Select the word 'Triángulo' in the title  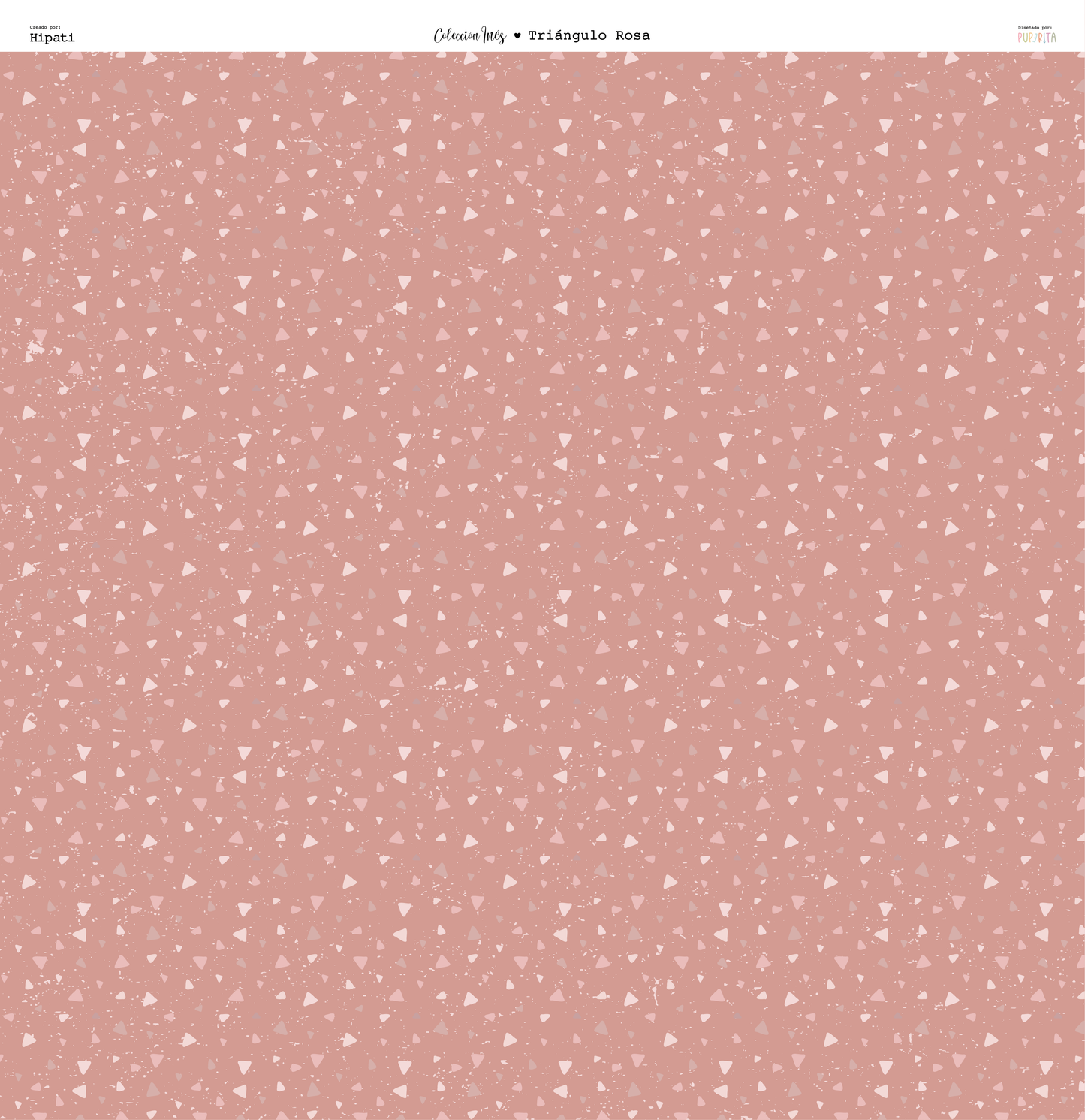click(567, 35)
